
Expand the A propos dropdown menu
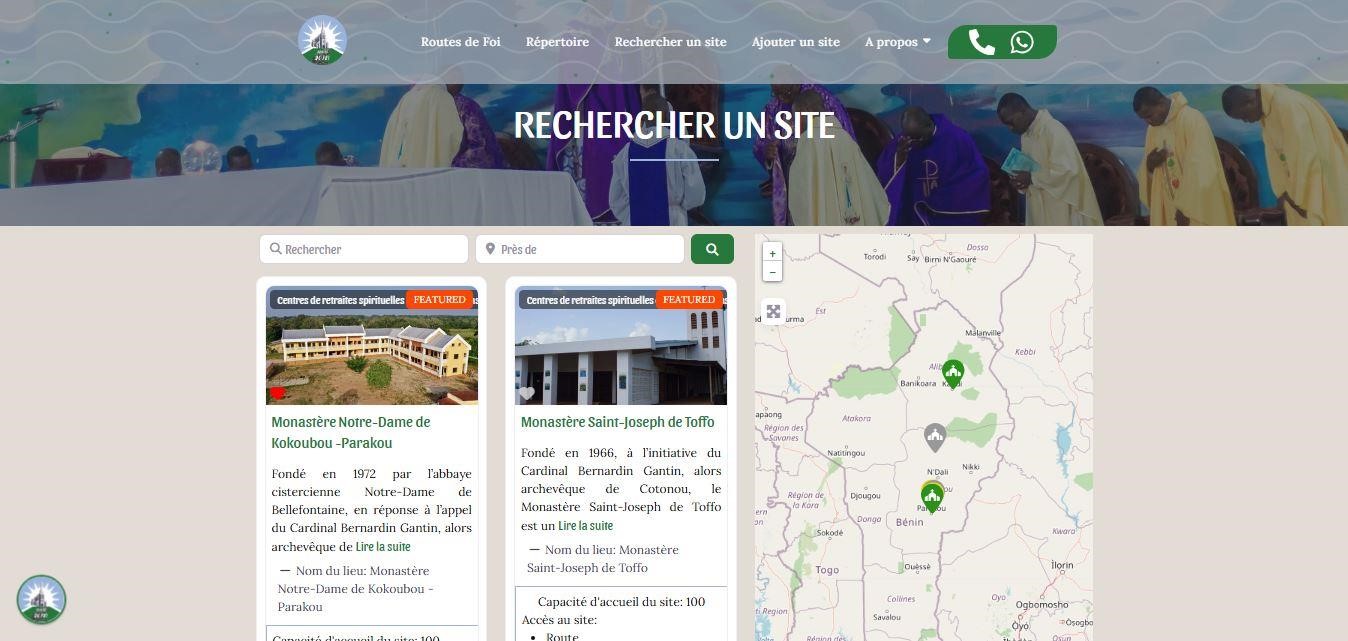[897, 42]
